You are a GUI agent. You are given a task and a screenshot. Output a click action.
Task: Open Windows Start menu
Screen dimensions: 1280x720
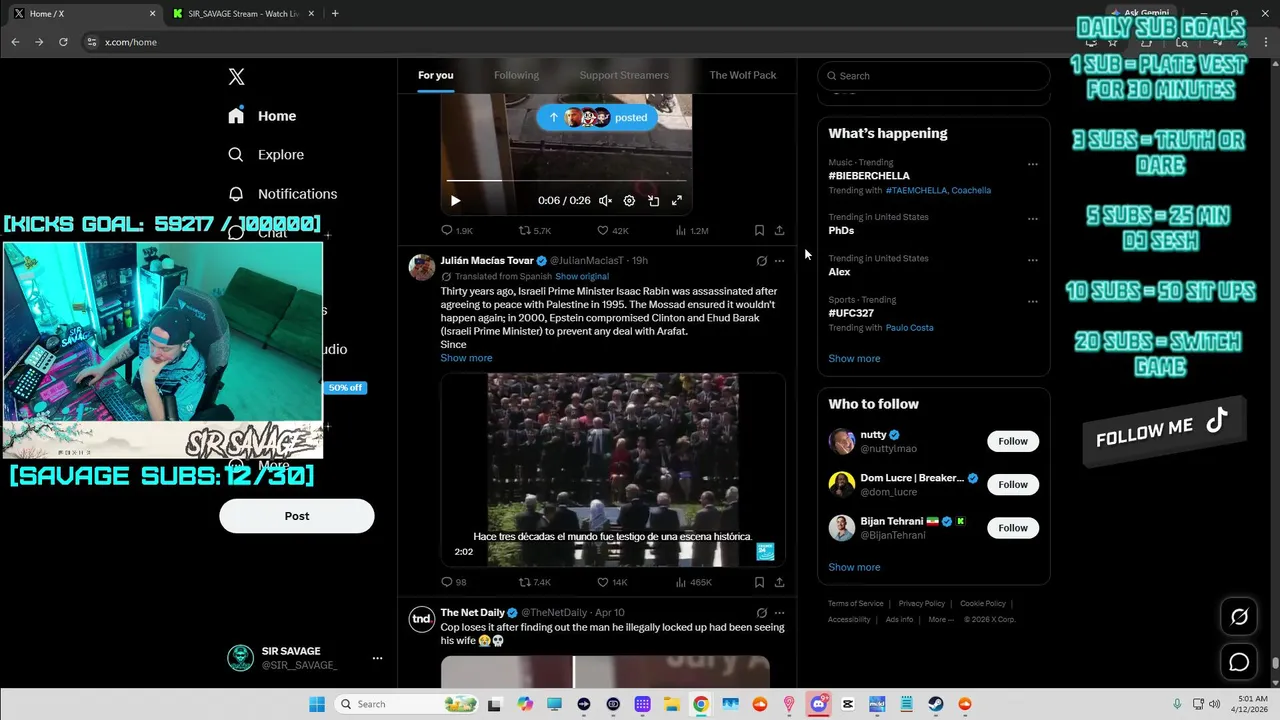click(x=316, y=704)
